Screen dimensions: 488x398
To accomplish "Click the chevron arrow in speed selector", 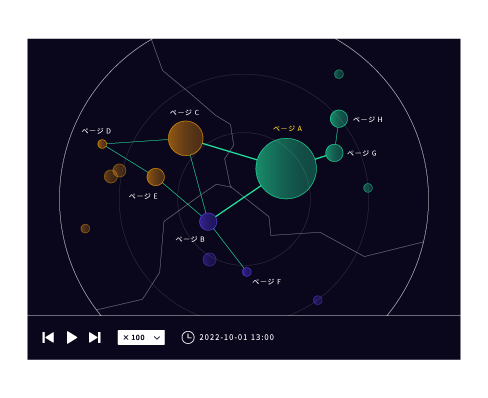I will coord(157,338).
